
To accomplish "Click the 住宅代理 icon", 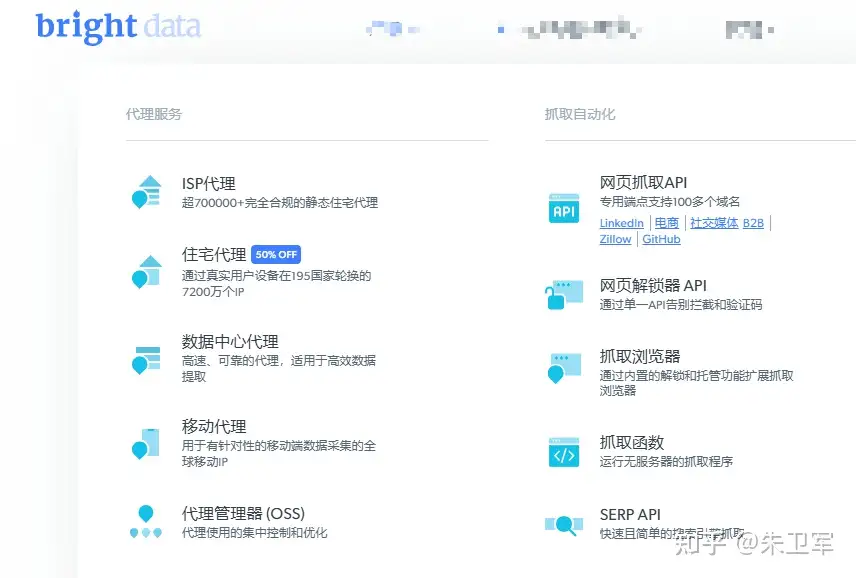I will 147,271.
